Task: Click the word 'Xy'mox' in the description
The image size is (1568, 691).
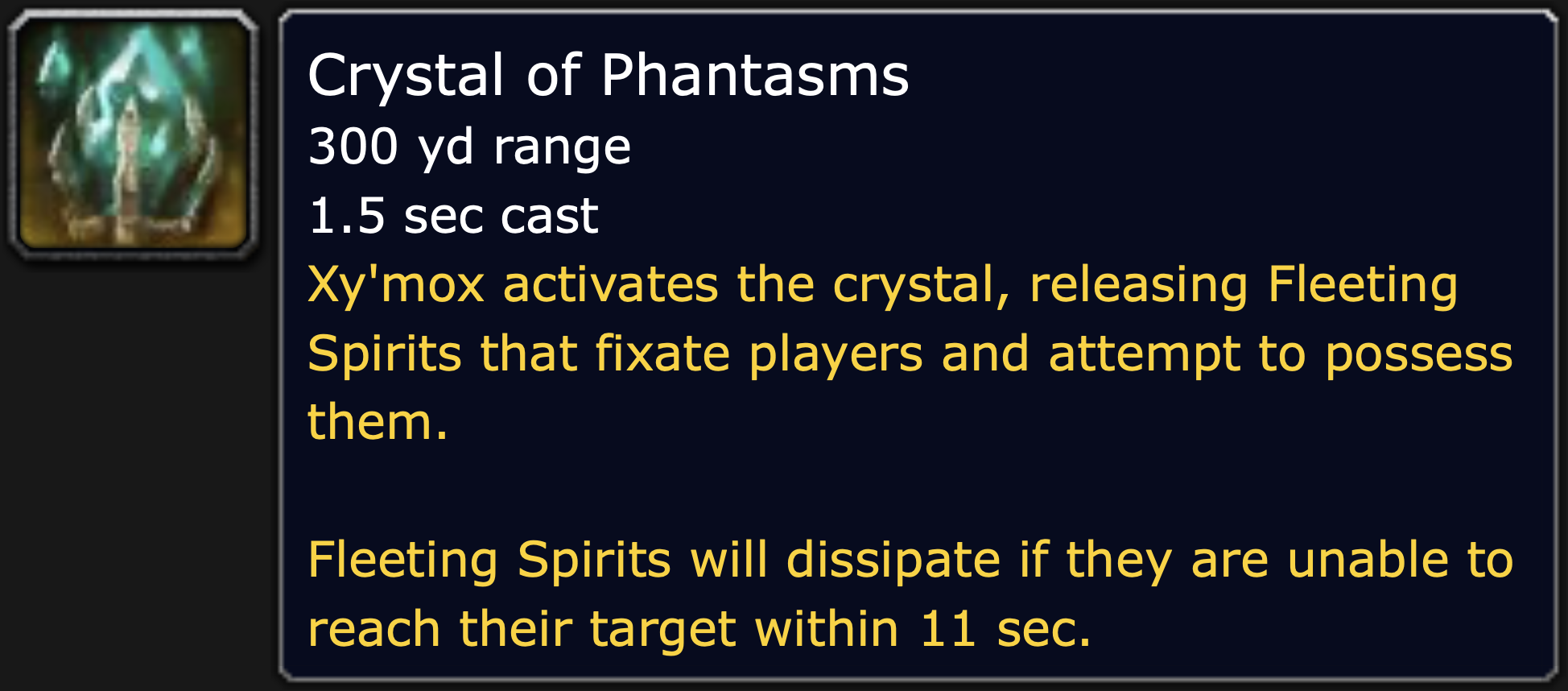Action: click(x=395, y=285)
